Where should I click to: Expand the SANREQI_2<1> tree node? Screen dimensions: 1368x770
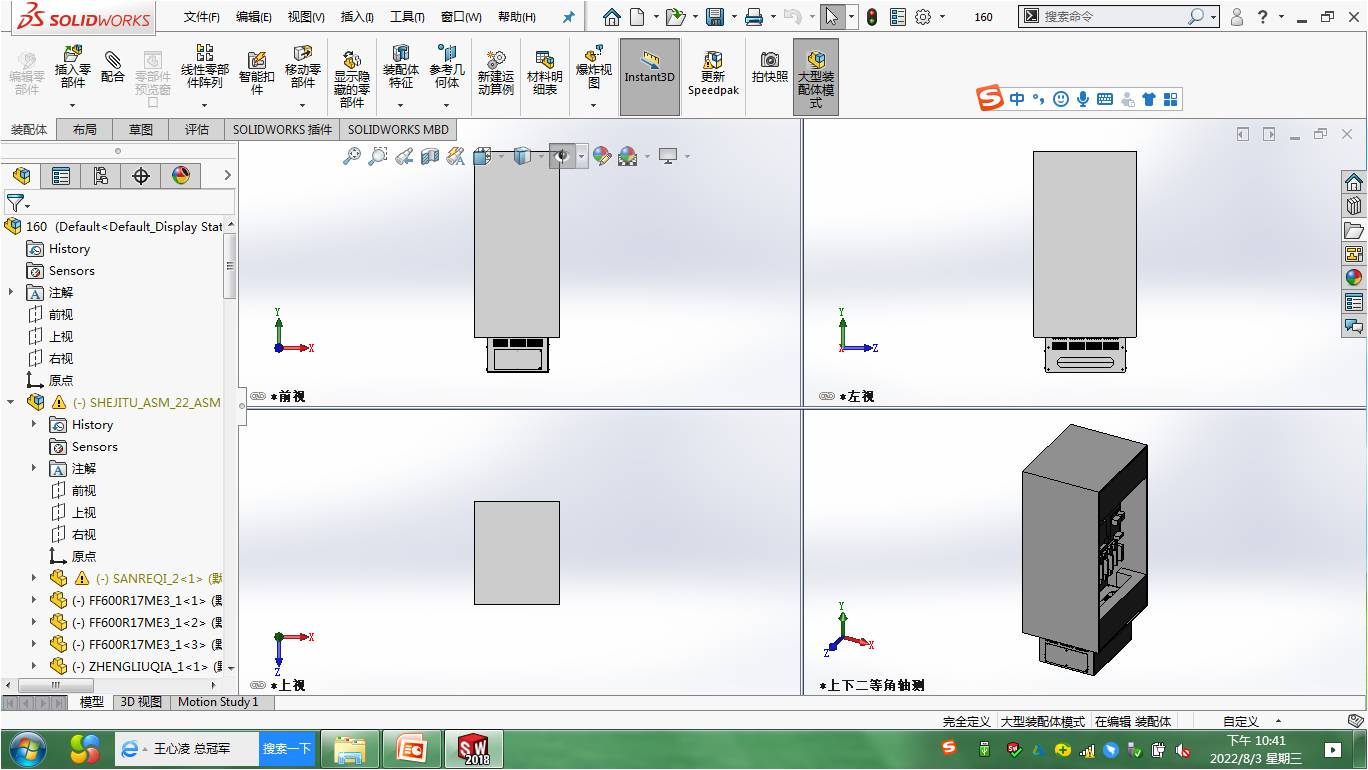pyautogui.click(x=34, y=578)
